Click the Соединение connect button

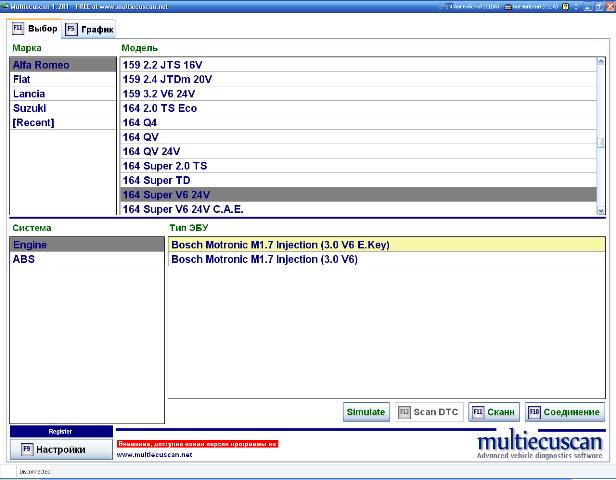click(565, 411)
